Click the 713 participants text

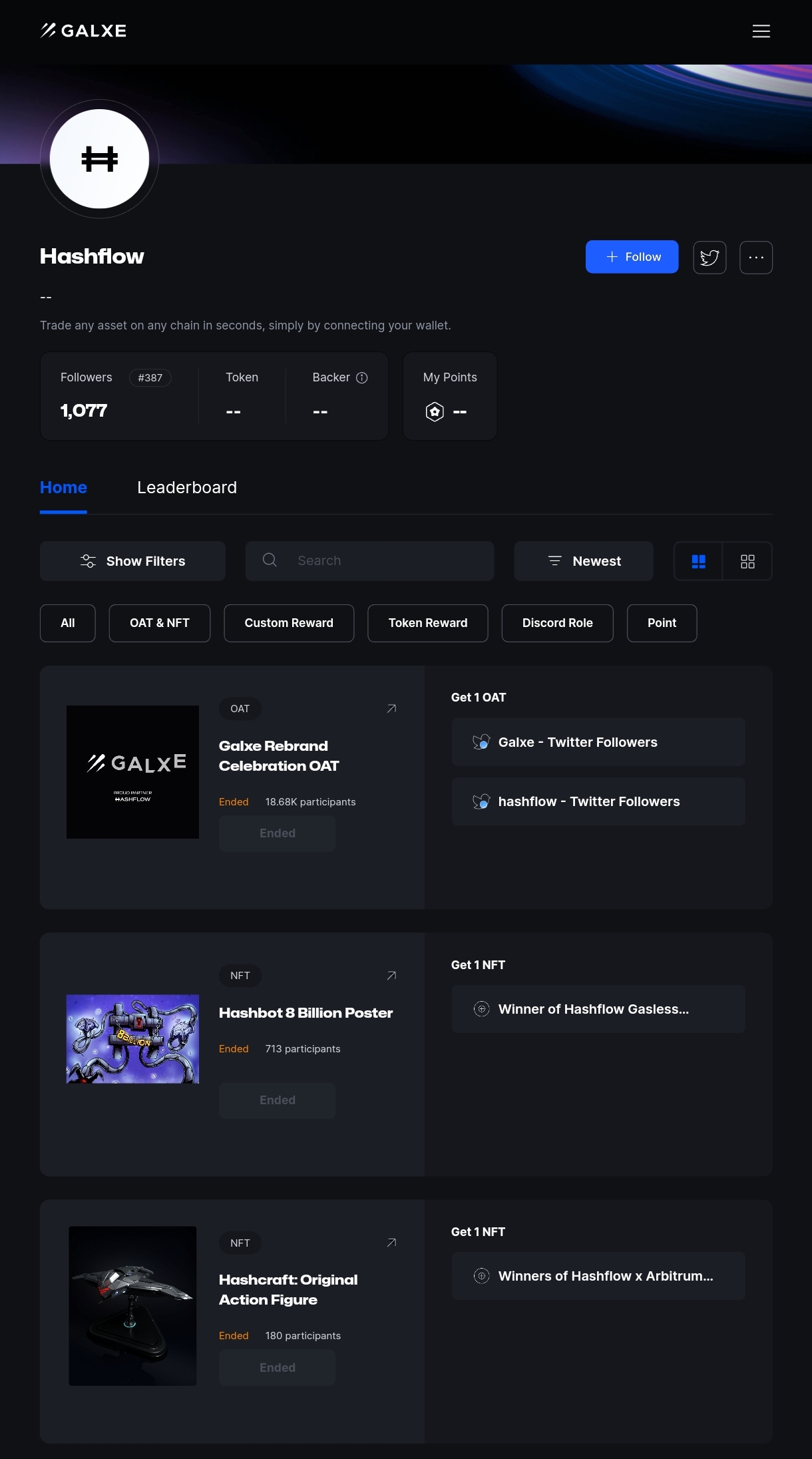coord(303,1049)
